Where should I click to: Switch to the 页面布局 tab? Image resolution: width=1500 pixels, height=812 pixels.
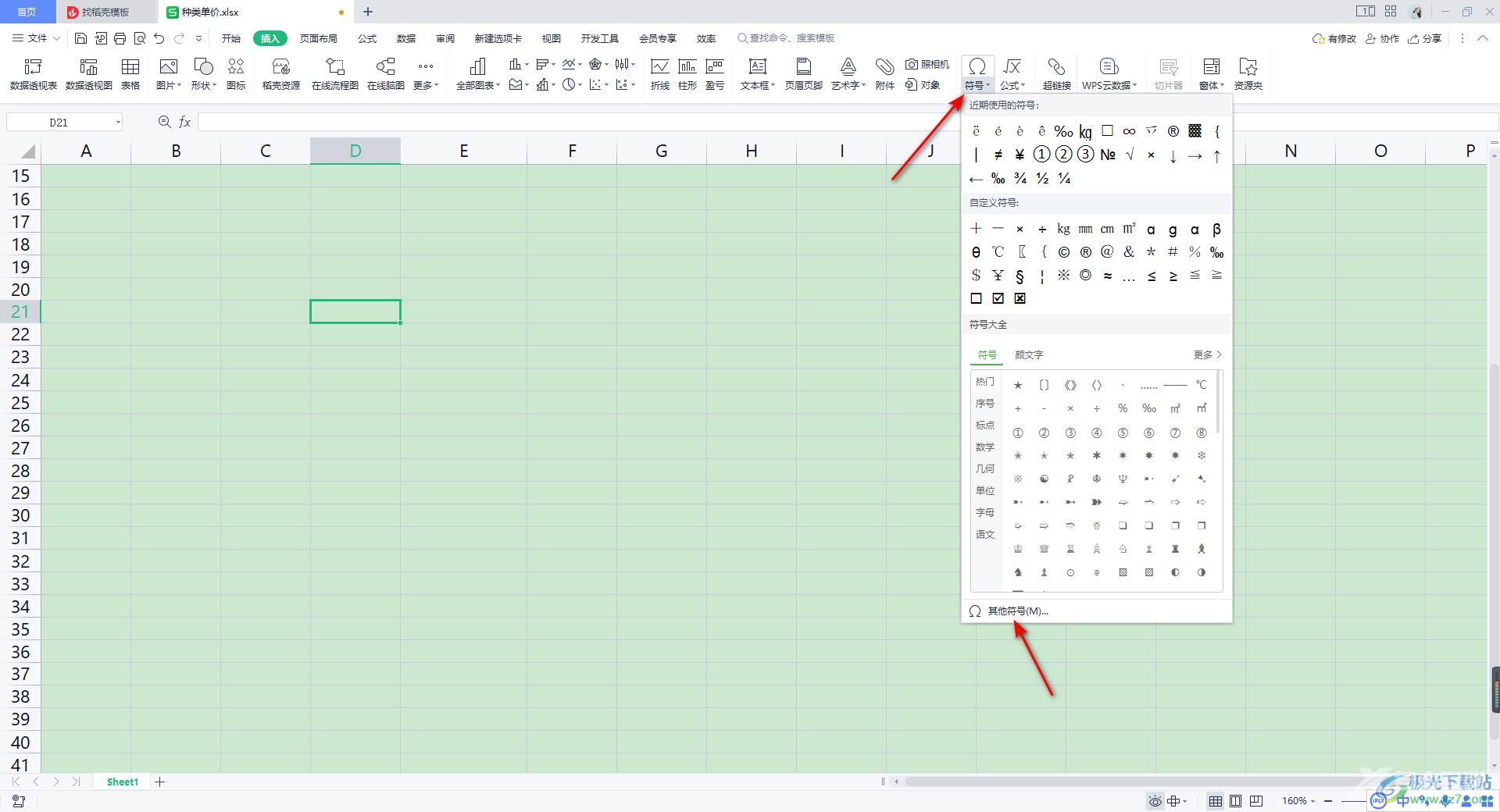click(319, 38)
